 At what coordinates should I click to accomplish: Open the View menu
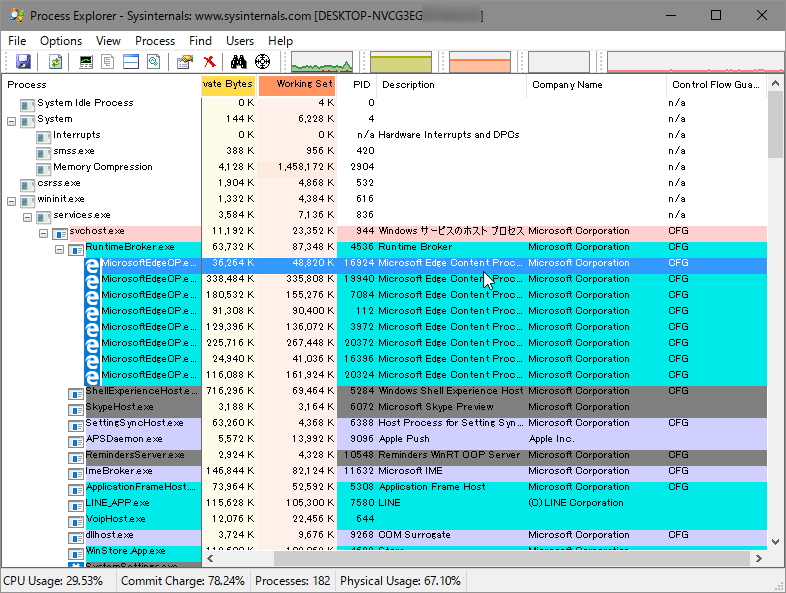[x=108, y=41]
